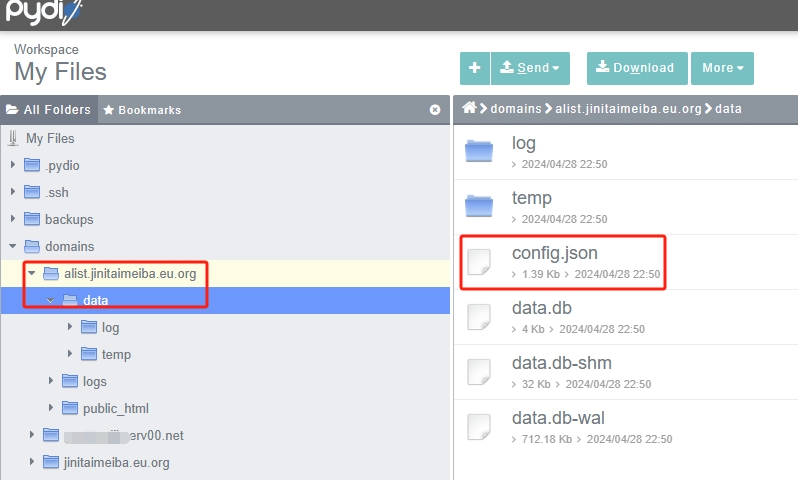Image resolution: width=798 pixels, height=480 pixels.
Task: Click the plus new-item button
Action: (474, 68)
